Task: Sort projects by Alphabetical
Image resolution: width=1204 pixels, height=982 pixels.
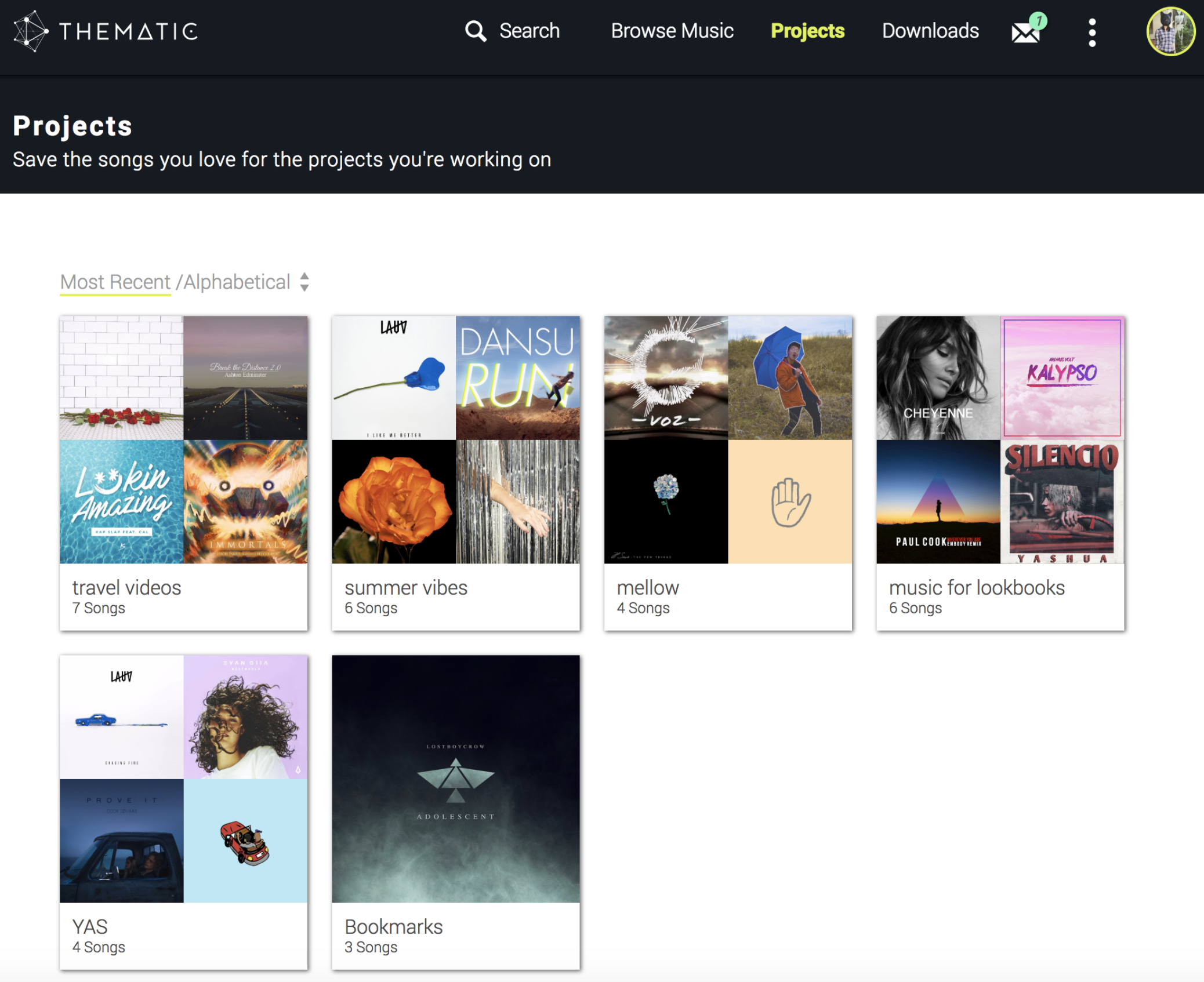Action: click(x=237, y=282)
